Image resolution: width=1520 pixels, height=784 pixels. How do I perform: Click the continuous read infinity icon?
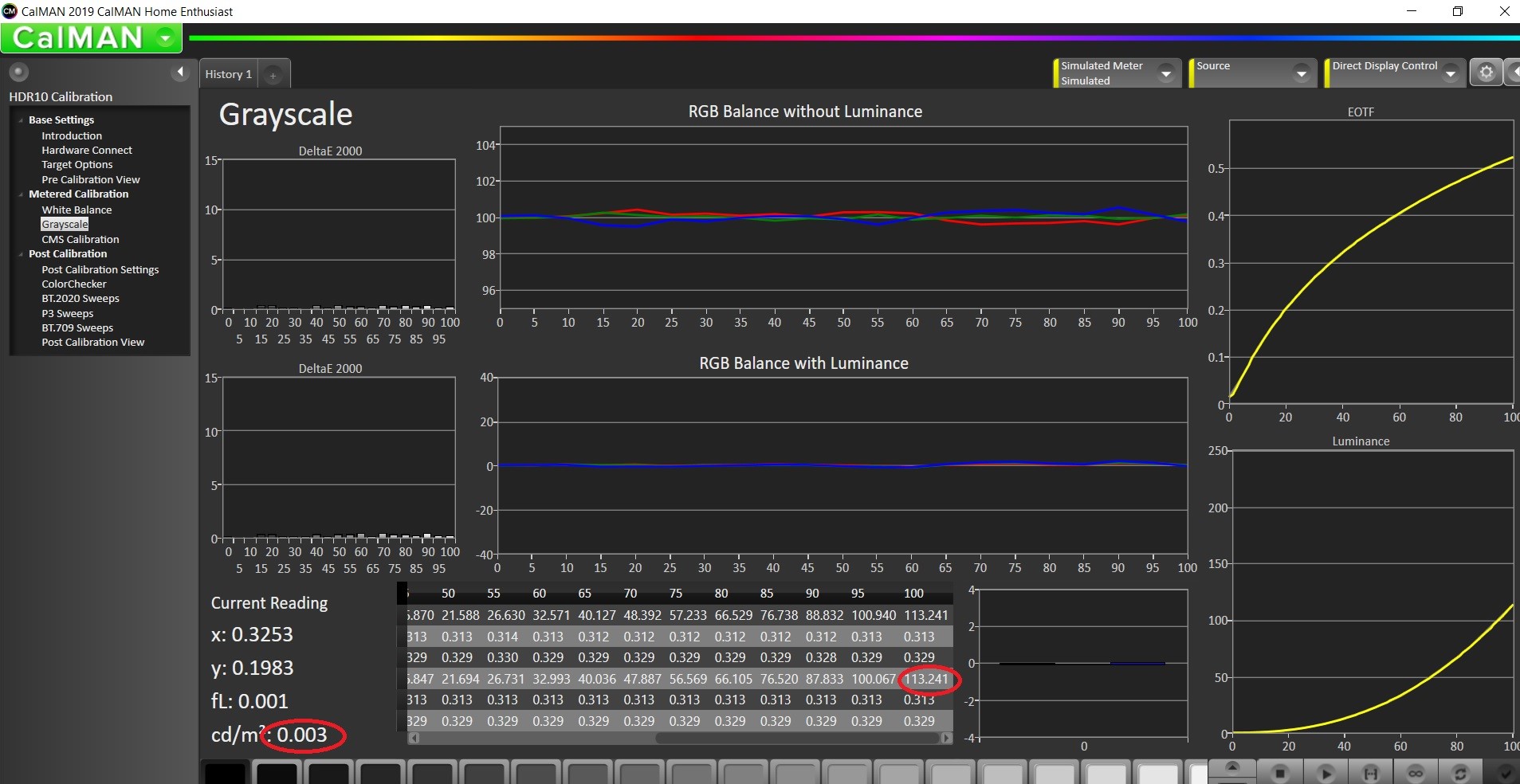pyautogui.click(x=1416, y=774)
